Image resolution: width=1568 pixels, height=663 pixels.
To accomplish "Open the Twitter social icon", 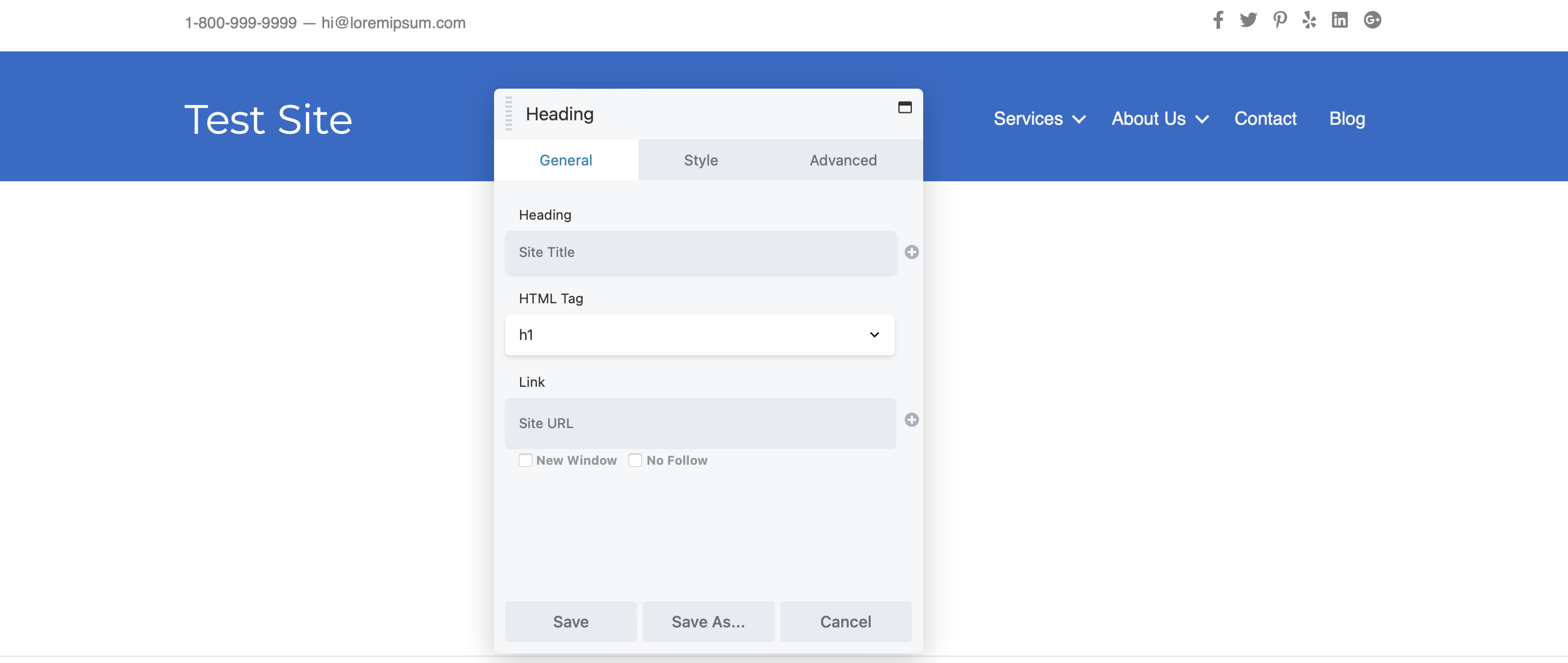I will click(1248, 20).
